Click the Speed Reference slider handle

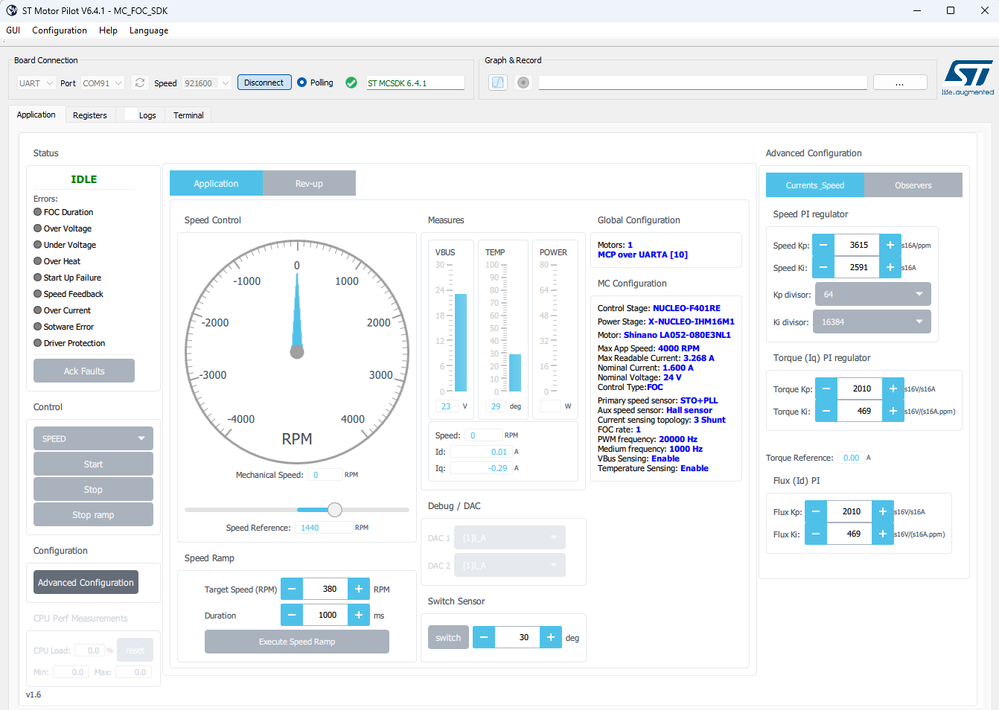click(335, 510)
